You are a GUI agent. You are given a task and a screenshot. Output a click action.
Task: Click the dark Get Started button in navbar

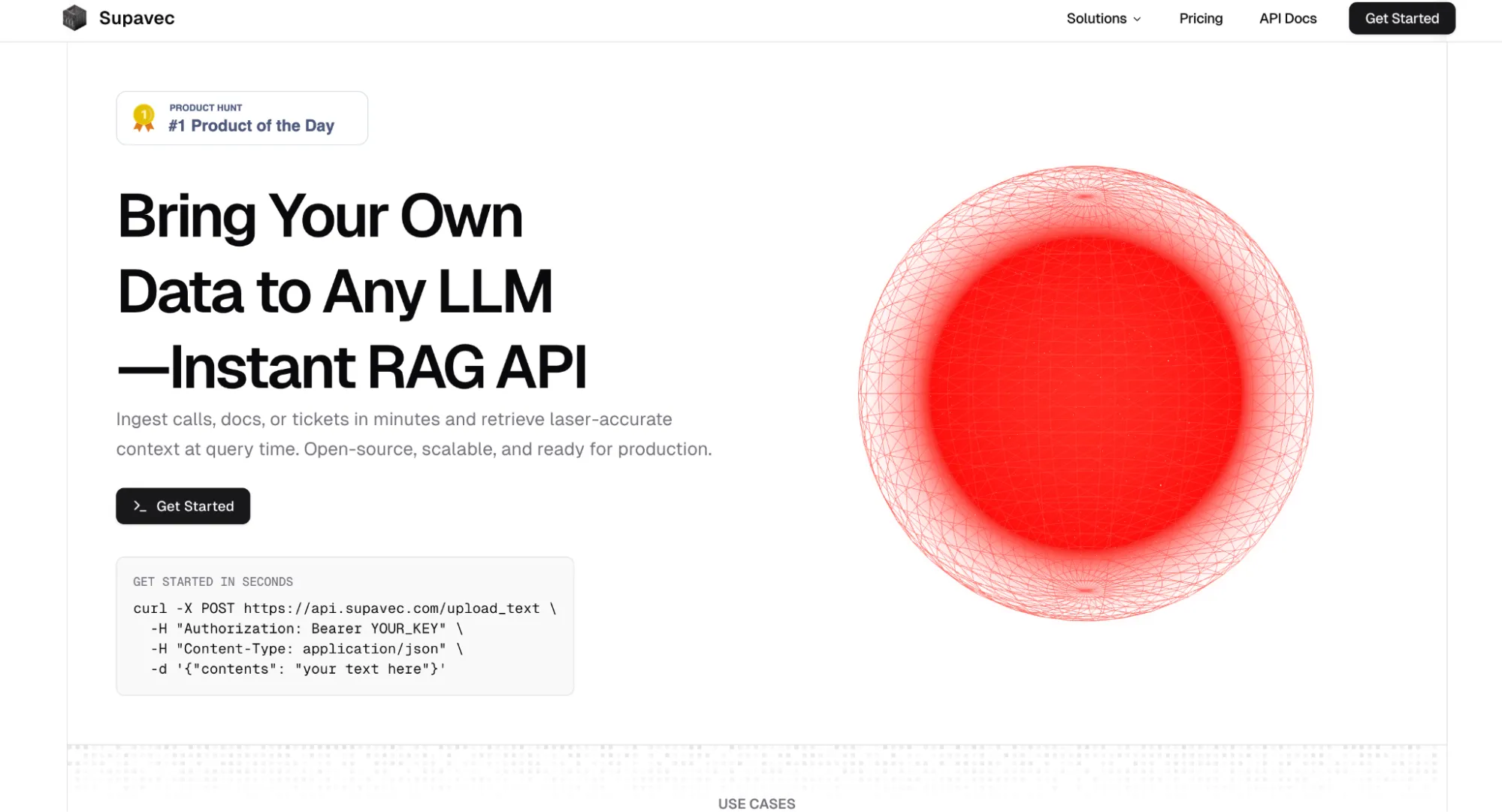pyautogui.click(x=1401, y=18)
